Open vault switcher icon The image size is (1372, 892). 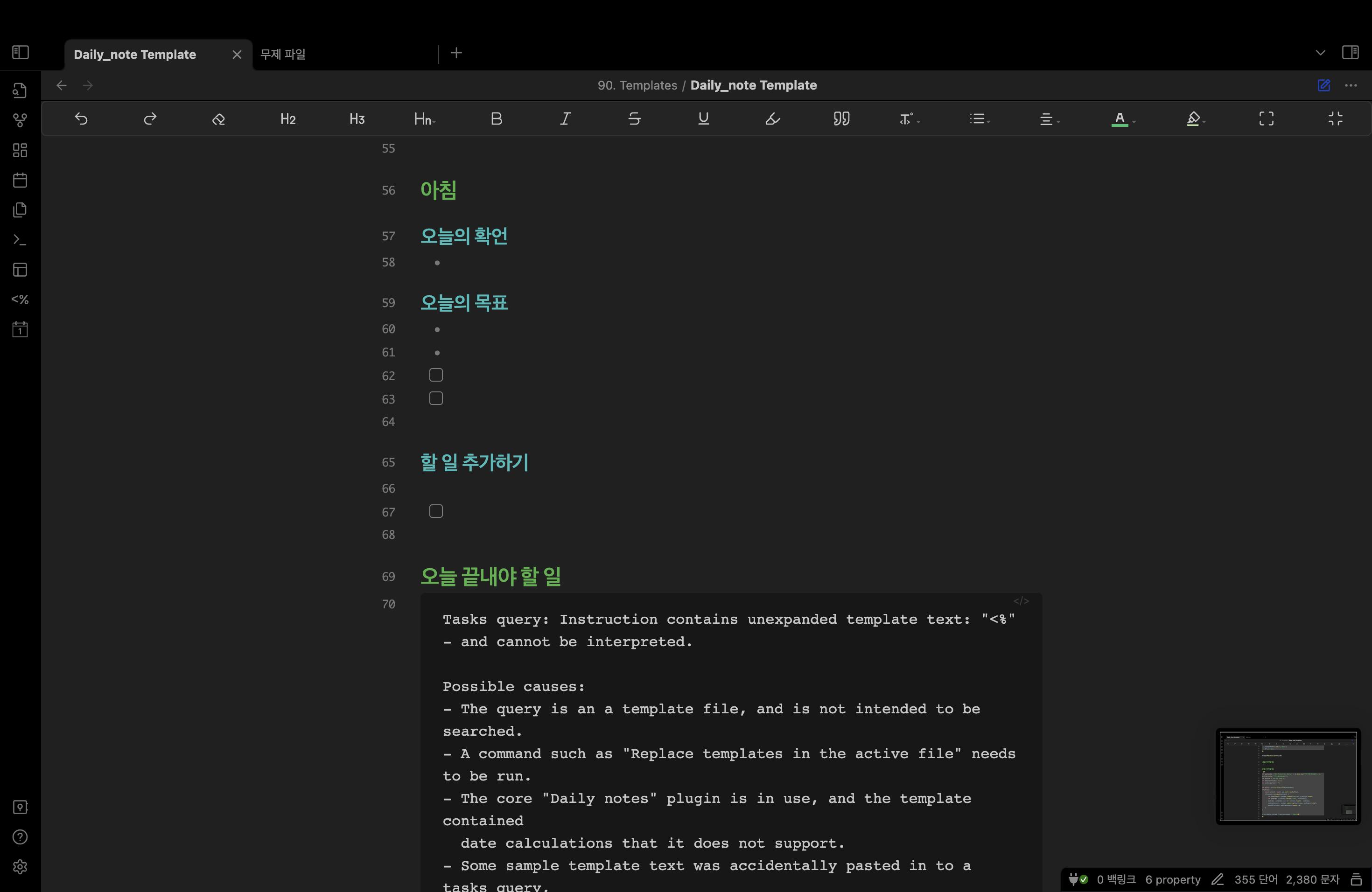[x=20, y=807]
